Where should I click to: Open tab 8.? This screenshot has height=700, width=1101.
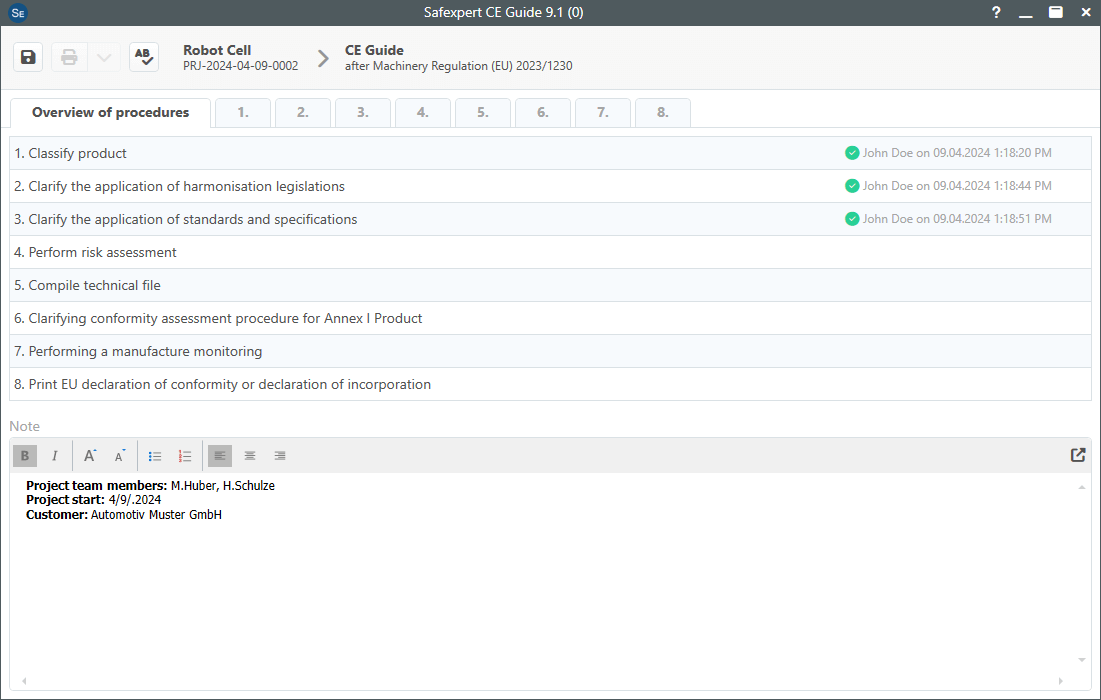point(663,113)
